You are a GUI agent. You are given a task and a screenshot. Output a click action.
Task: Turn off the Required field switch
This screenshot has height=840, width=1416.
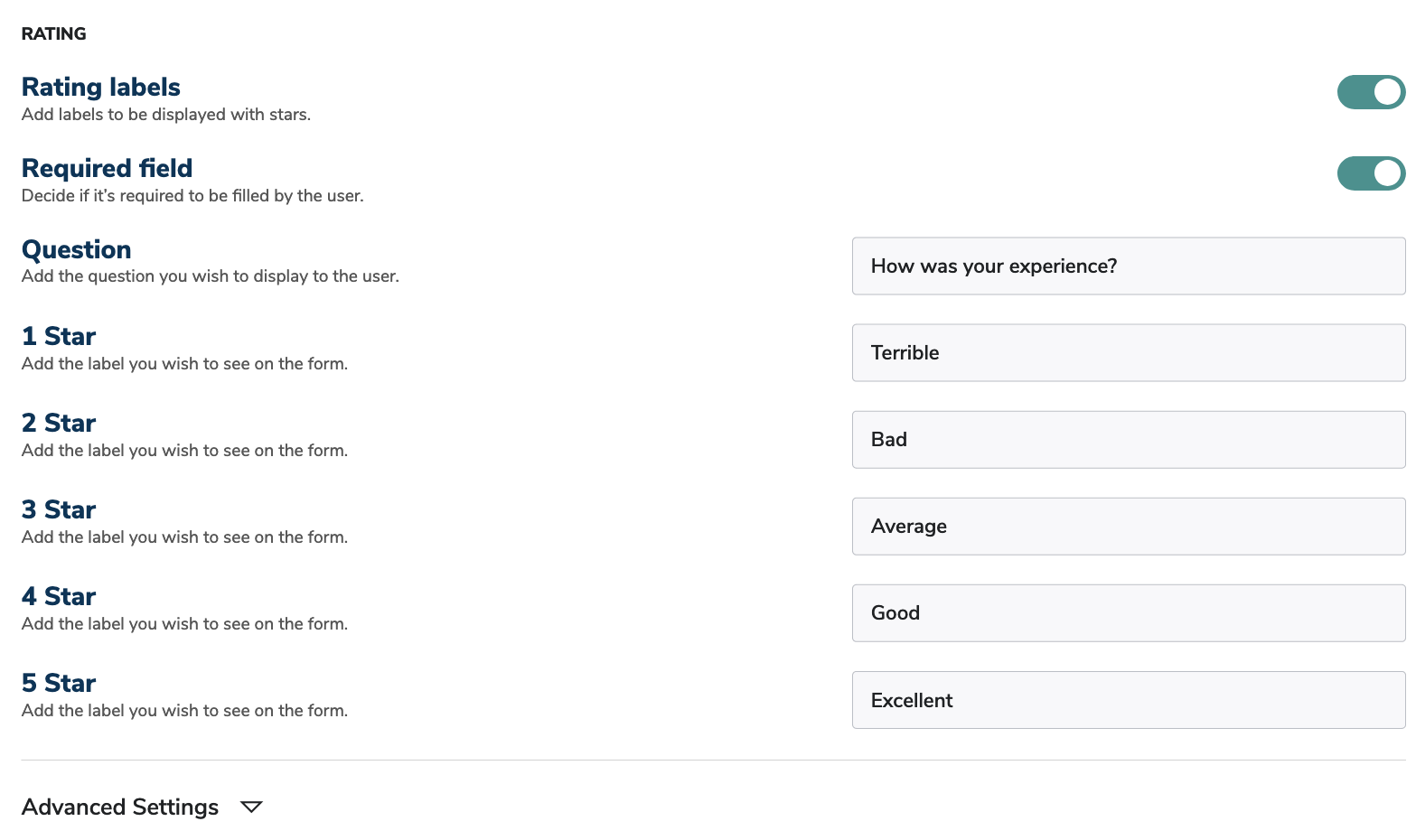click(x=1371, y=173)
